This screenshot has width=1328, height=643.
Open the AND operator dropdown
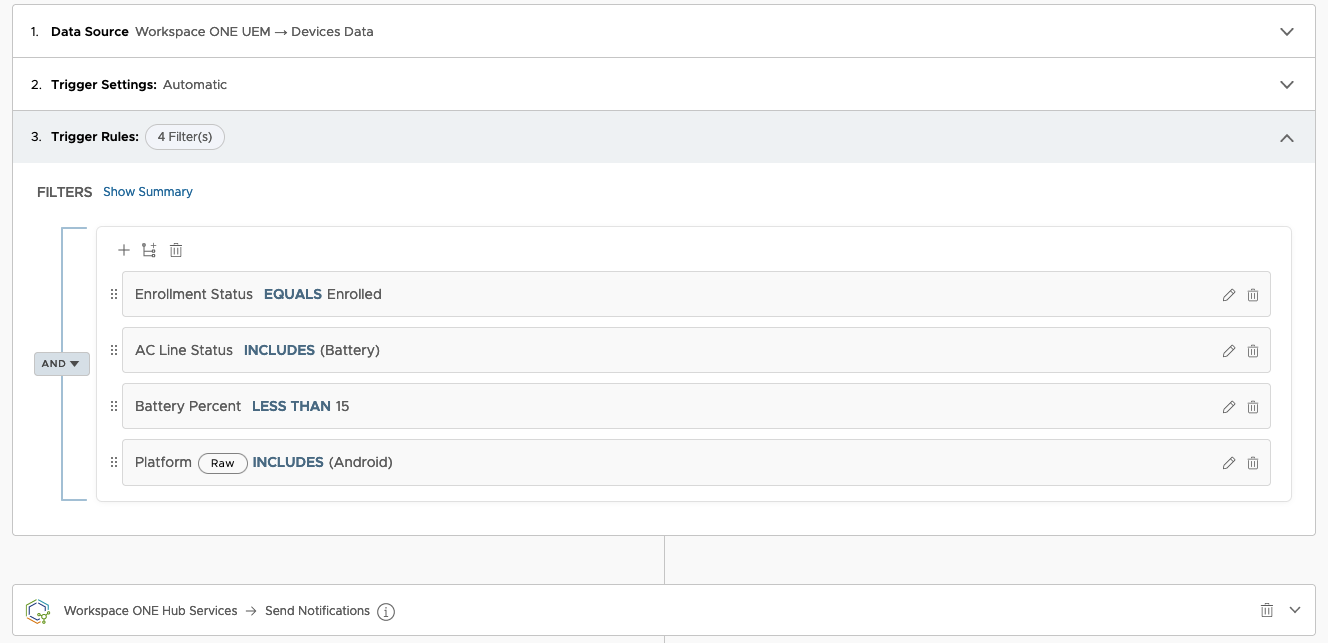62,364
